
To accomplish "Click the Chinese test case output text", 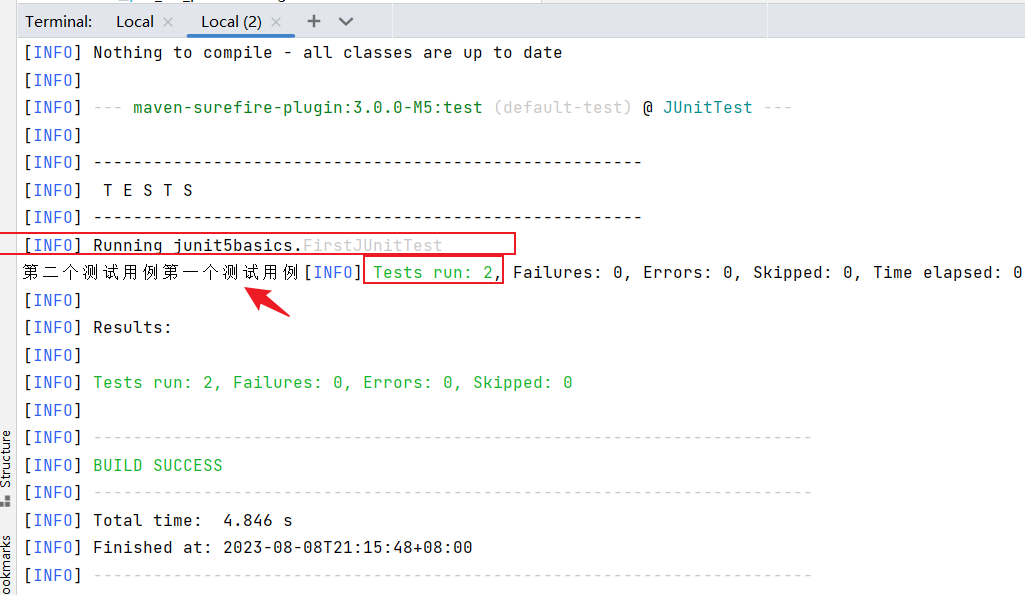I will point(160,272).
